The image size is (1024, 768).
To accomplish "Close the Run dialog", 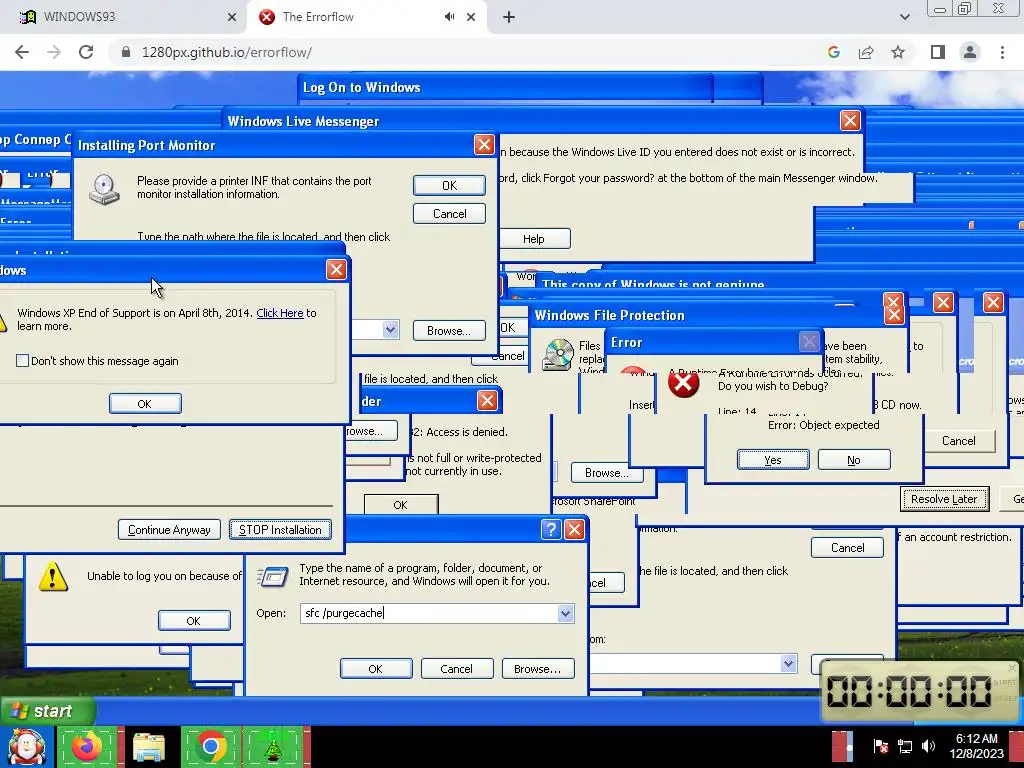I will pyautogui.click(x=574, y=529).
